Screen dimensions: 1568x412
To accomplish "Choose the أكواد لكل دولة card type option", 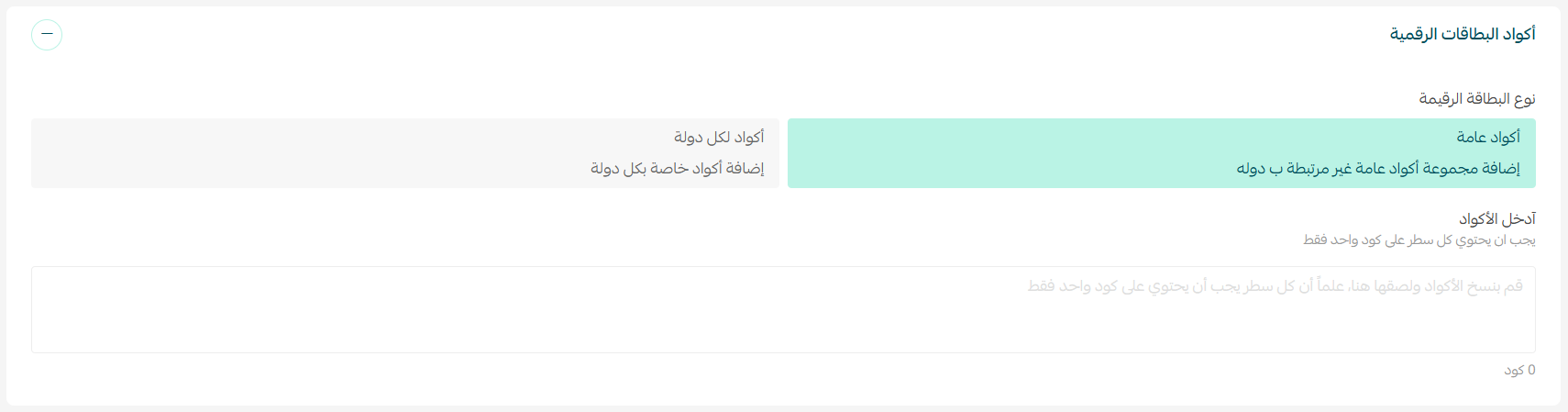I will [x=718, y=138].
